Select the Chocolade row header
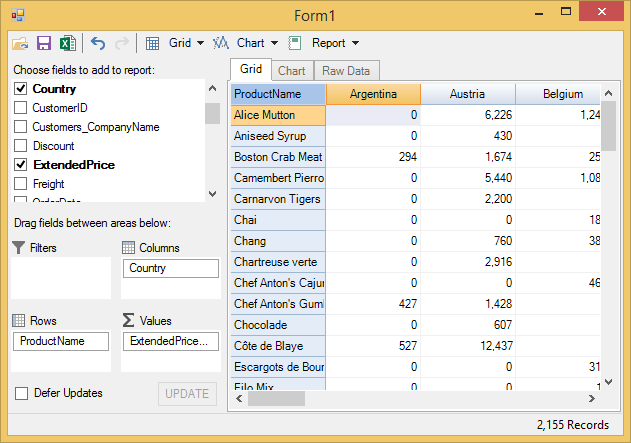 (x=278, y=325)
